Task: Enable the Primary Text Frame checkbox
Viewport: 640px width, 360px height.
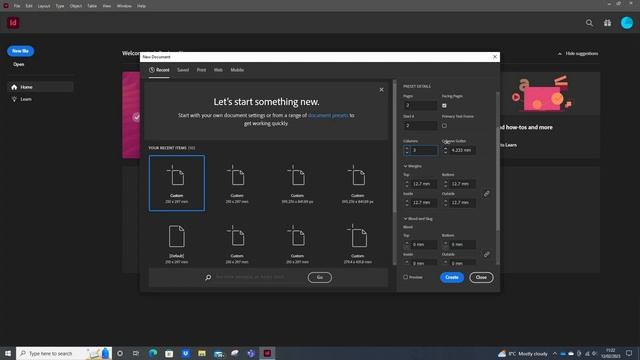Action: click(x=444, y=126)
